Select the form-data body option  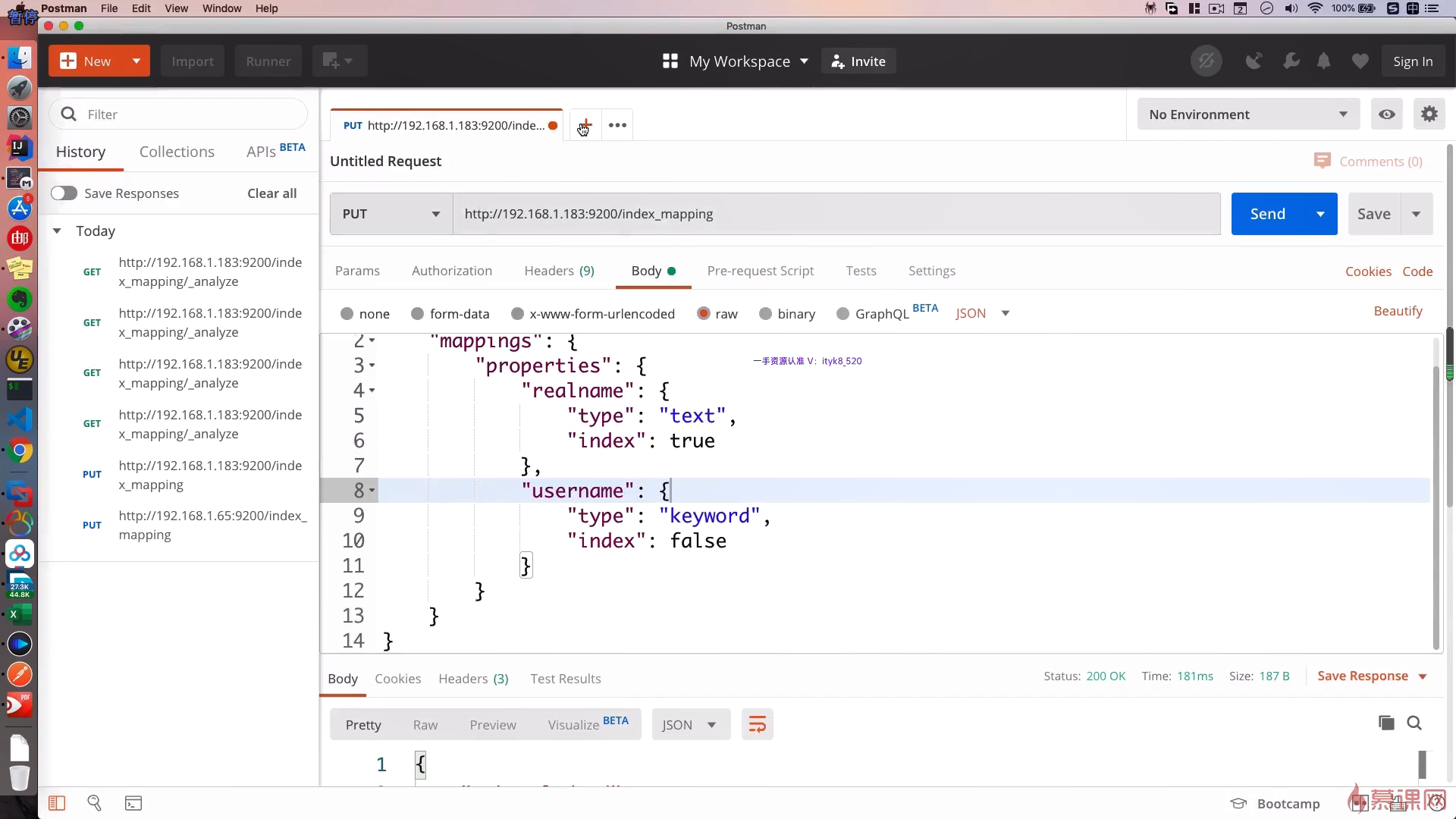tap(417, 314)
